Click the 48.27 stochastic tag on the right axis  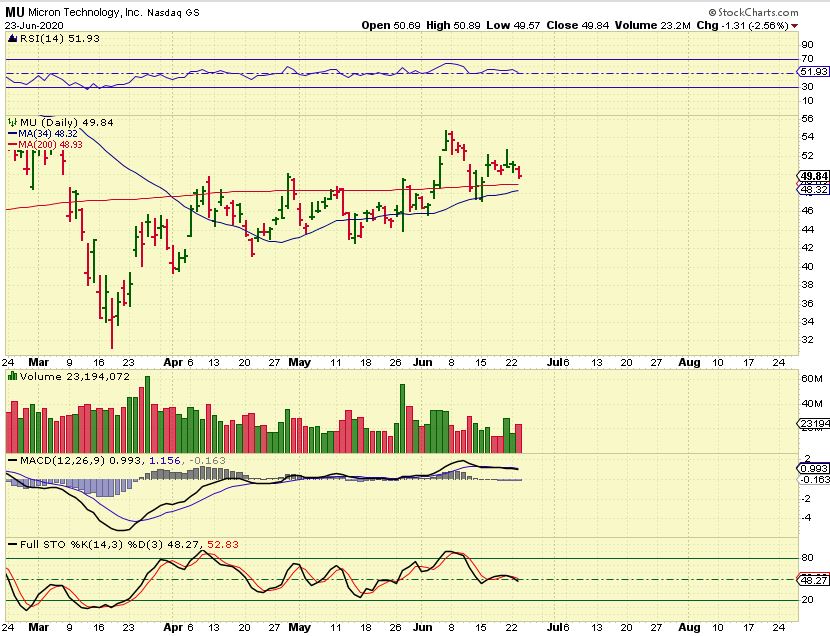click(814, 580)
